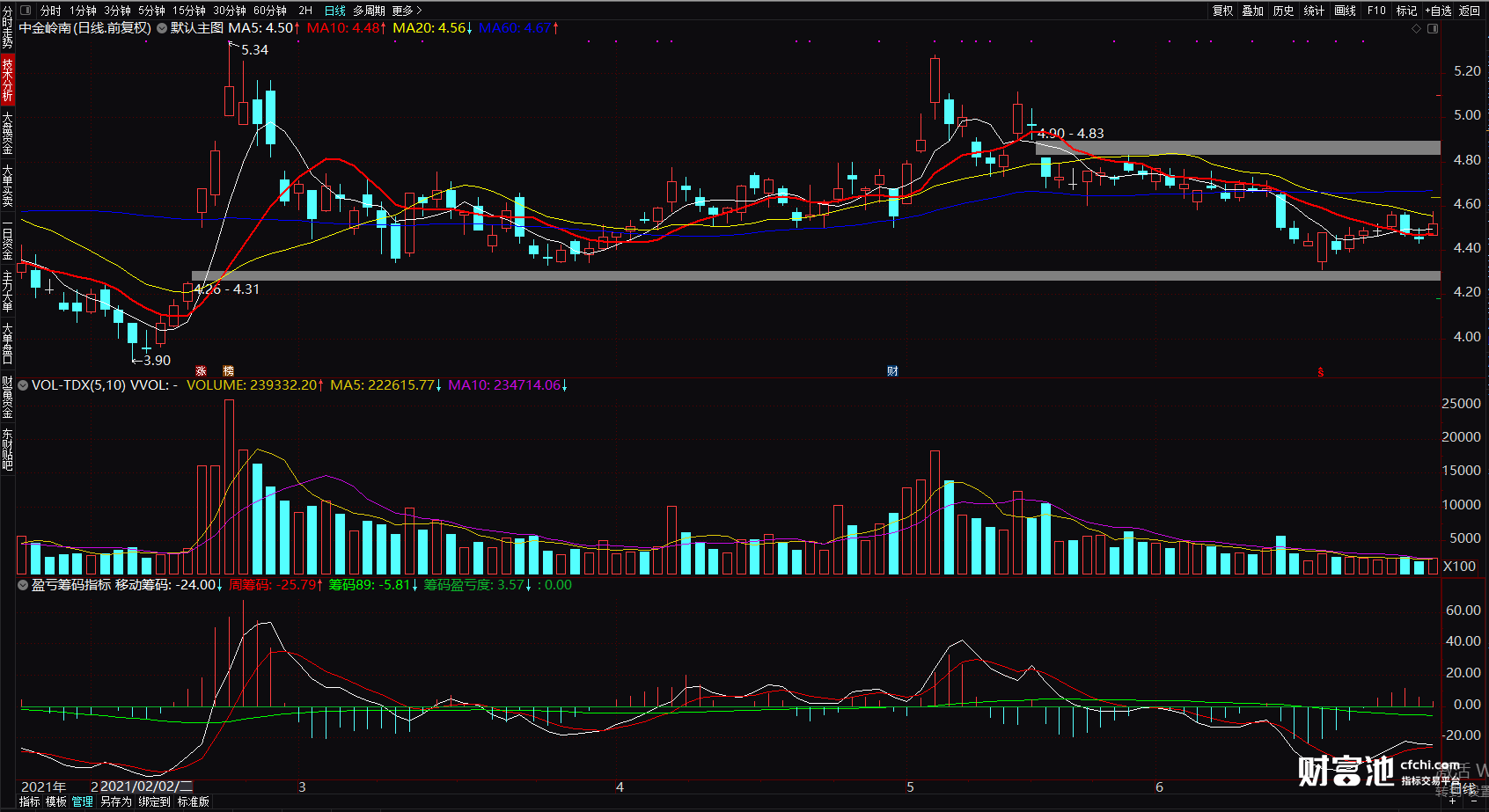Click the 叠加 overlay button
Viewport: 1489px width, 812px height.
[x=1252, y=11]
